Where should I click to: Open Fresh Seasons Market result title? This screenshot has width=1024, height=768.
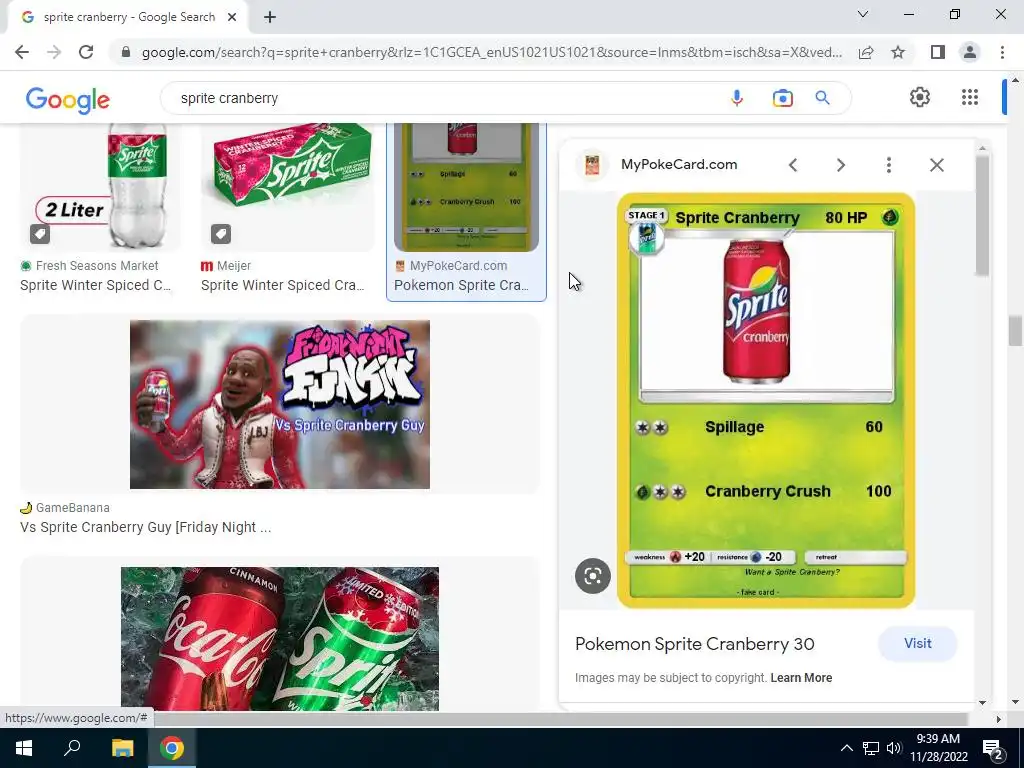[95, 285]
